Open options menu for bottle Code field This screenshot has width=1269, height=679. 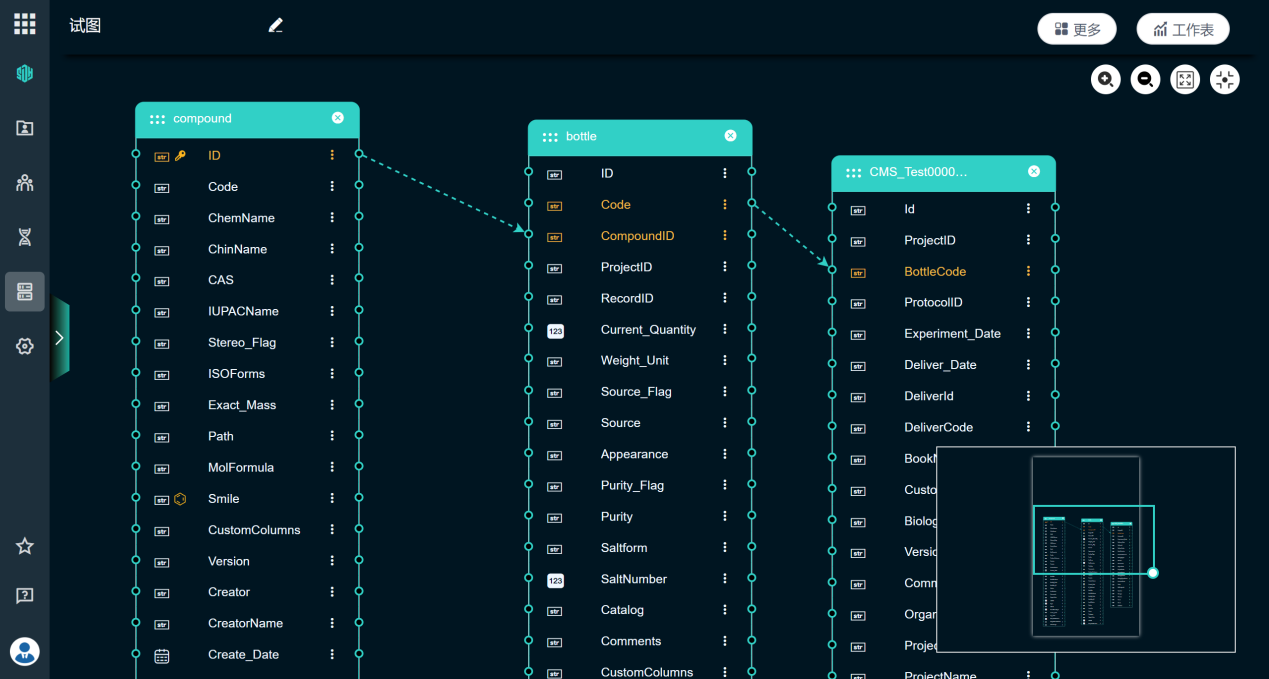[x=725, y=204]
